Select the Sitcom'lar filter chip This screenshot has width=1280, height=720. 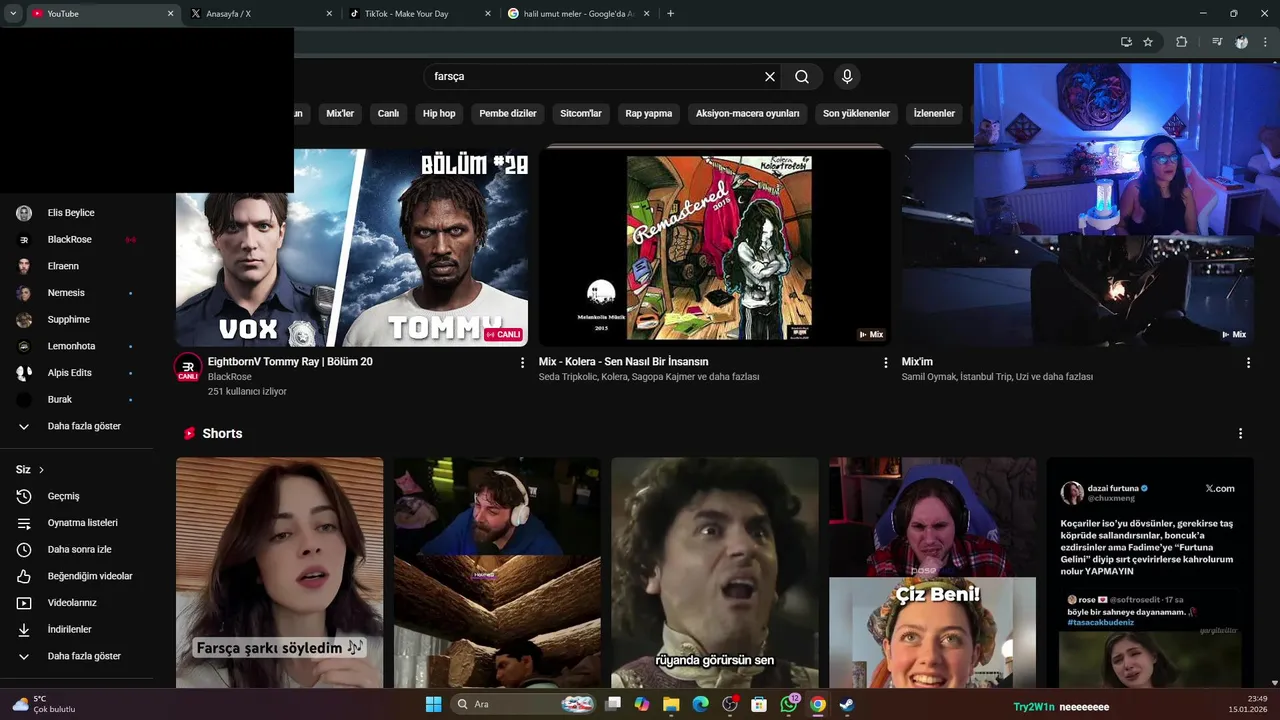coord(581,114)
